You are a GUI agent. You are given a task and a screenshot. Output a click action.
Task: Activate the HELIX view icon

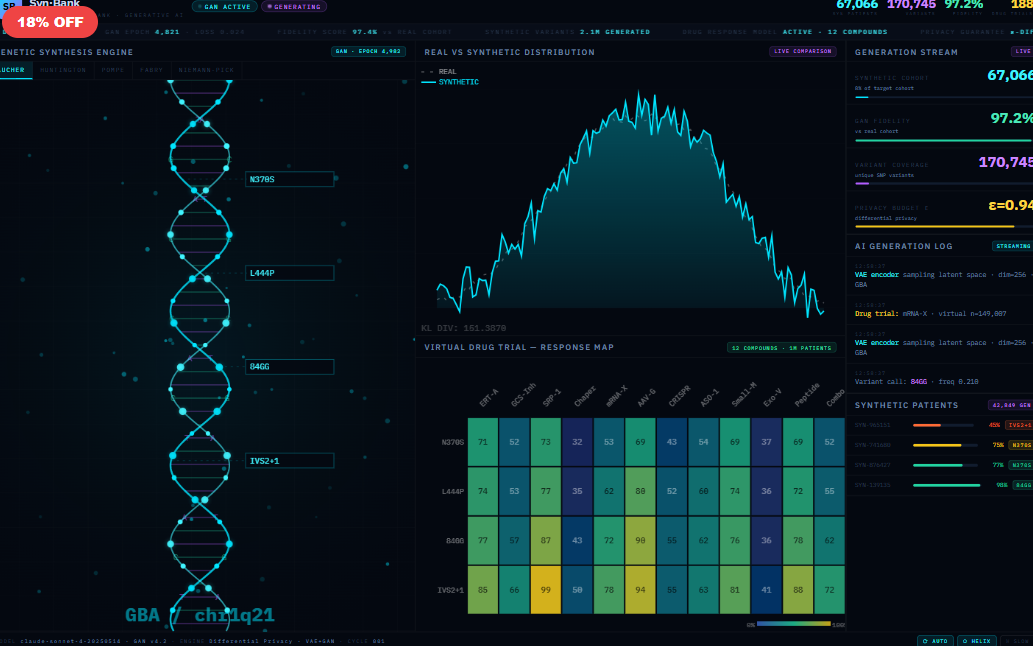click(963, 640)
